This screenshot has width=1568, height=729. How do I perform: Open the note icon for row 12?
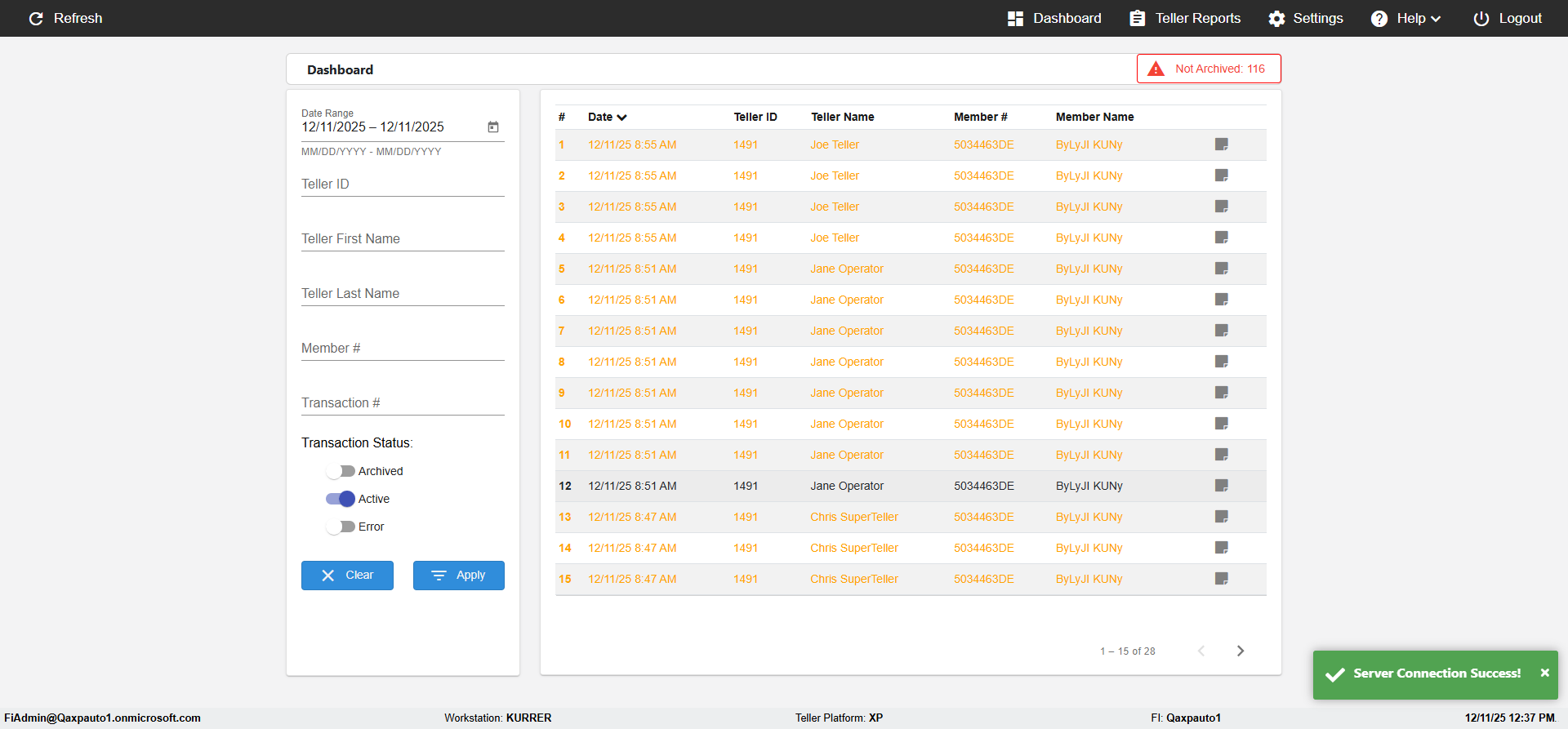pos(1222,486)
